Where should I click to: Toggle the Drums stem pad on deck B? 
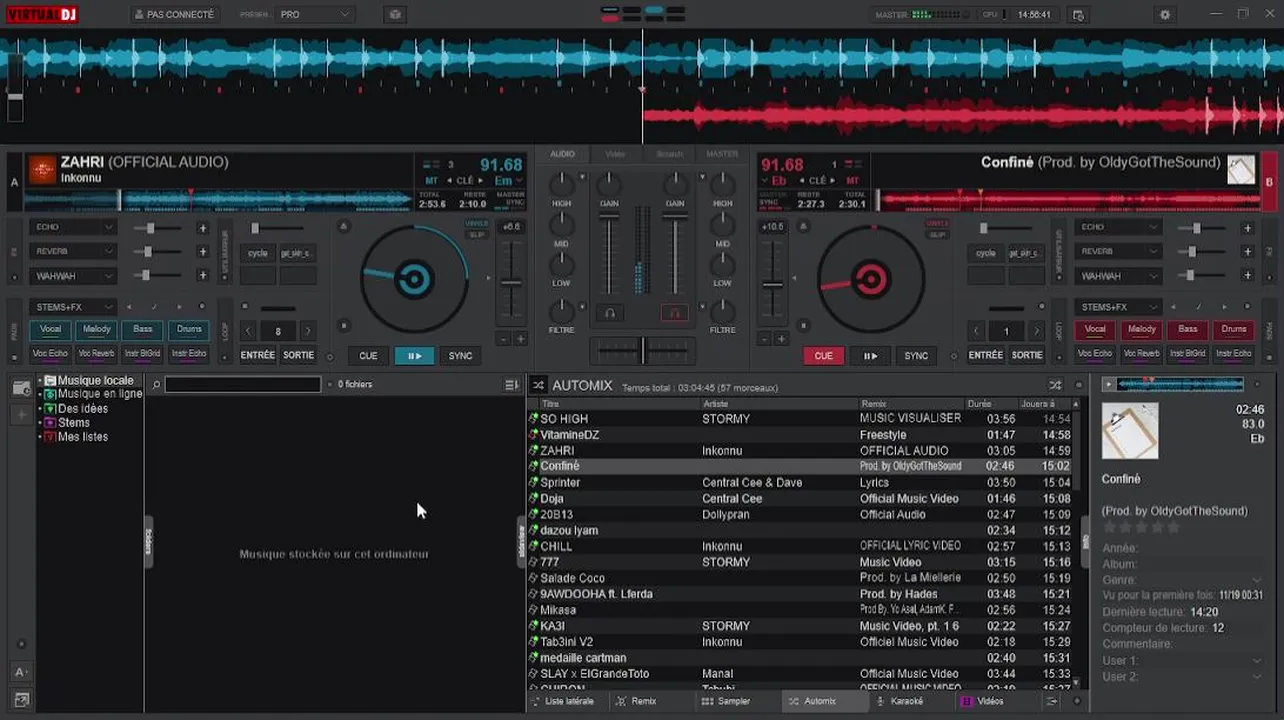click(x=1234, y=329)
